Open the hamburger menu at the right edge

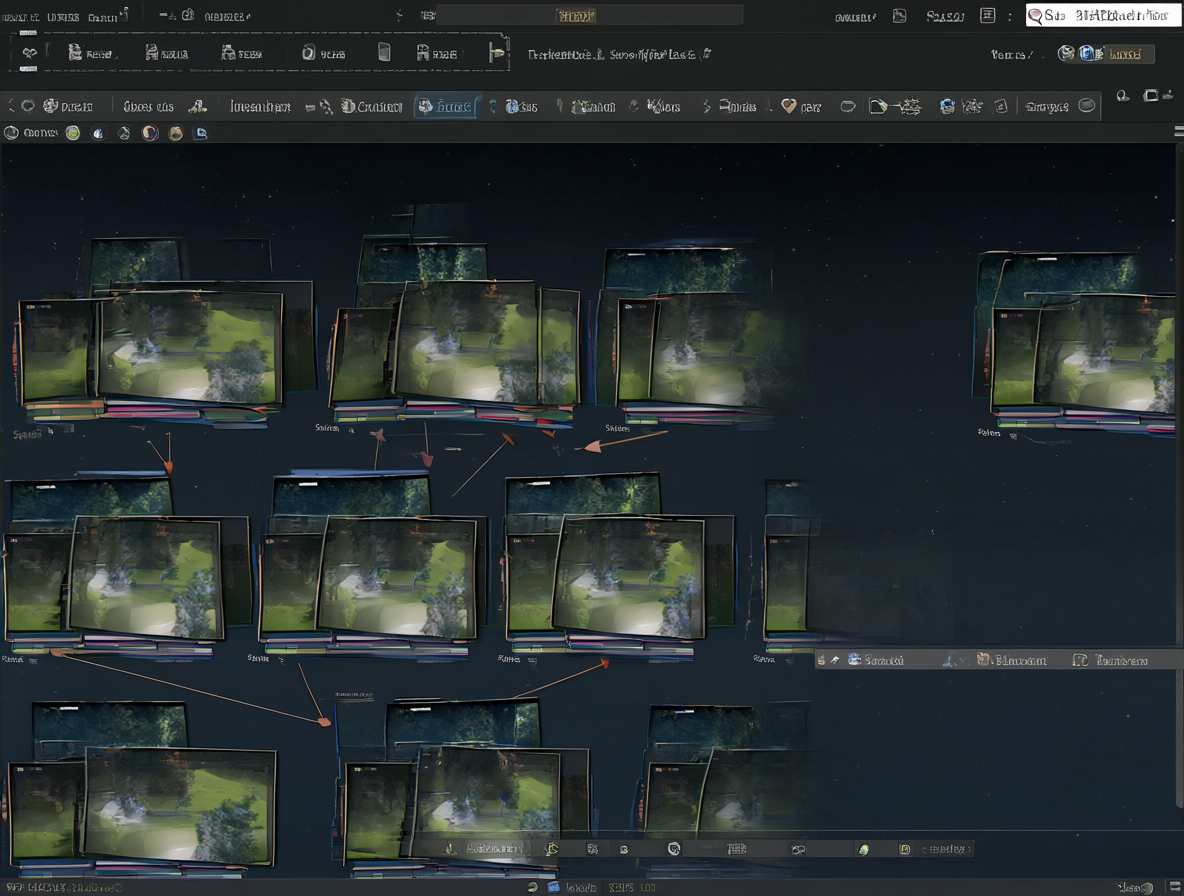point(1179,131)
